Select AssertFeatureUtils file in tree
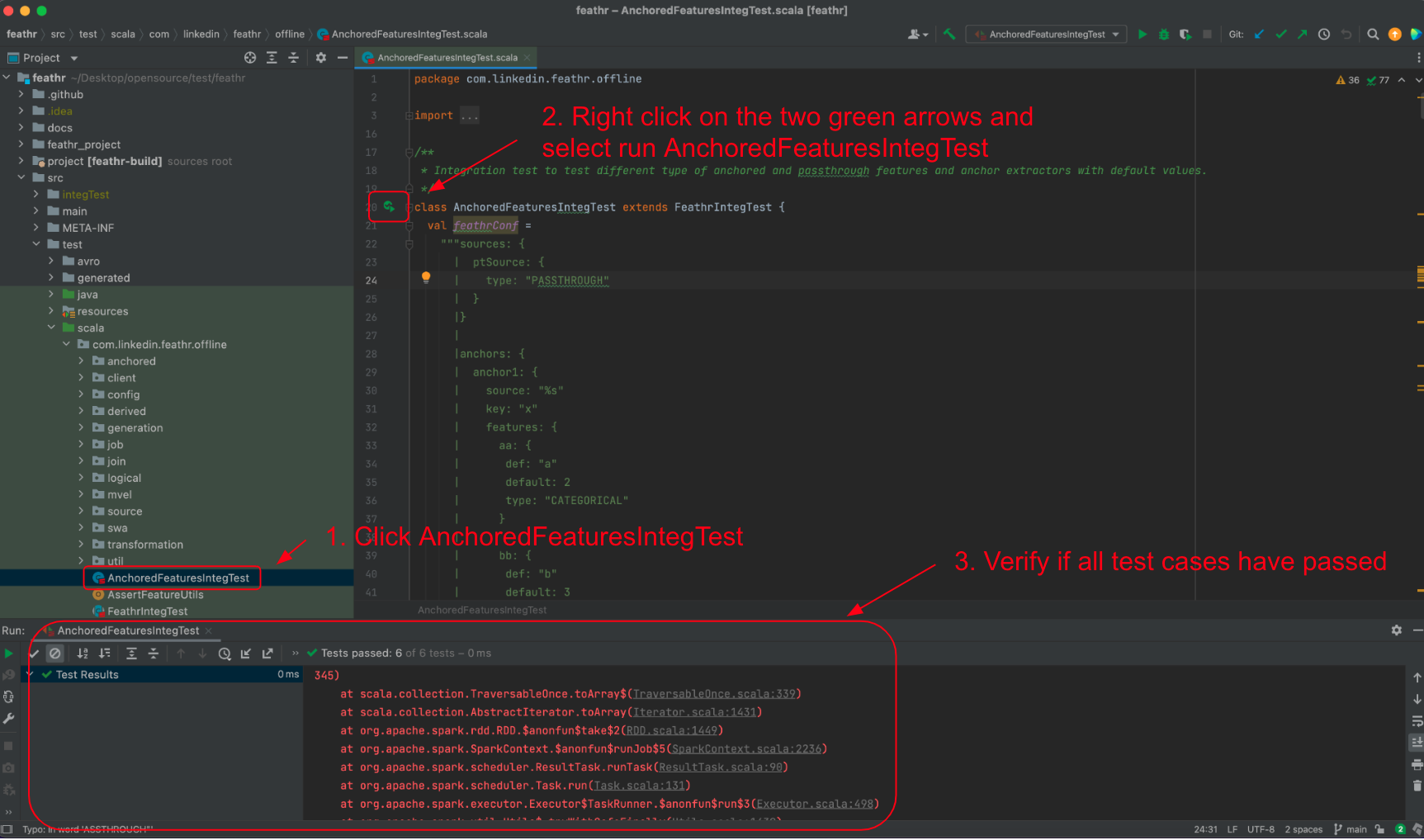Viewport: 1424px width, 840px height. tap(154, 595)
